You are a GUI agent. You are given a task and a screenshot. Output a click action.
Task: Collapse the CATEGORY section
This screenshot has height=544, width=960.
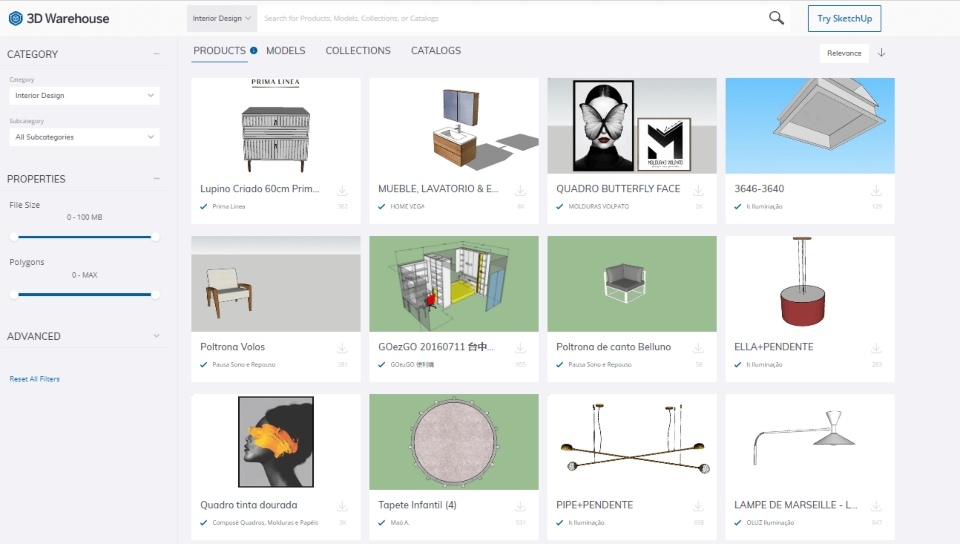point(157,54)
